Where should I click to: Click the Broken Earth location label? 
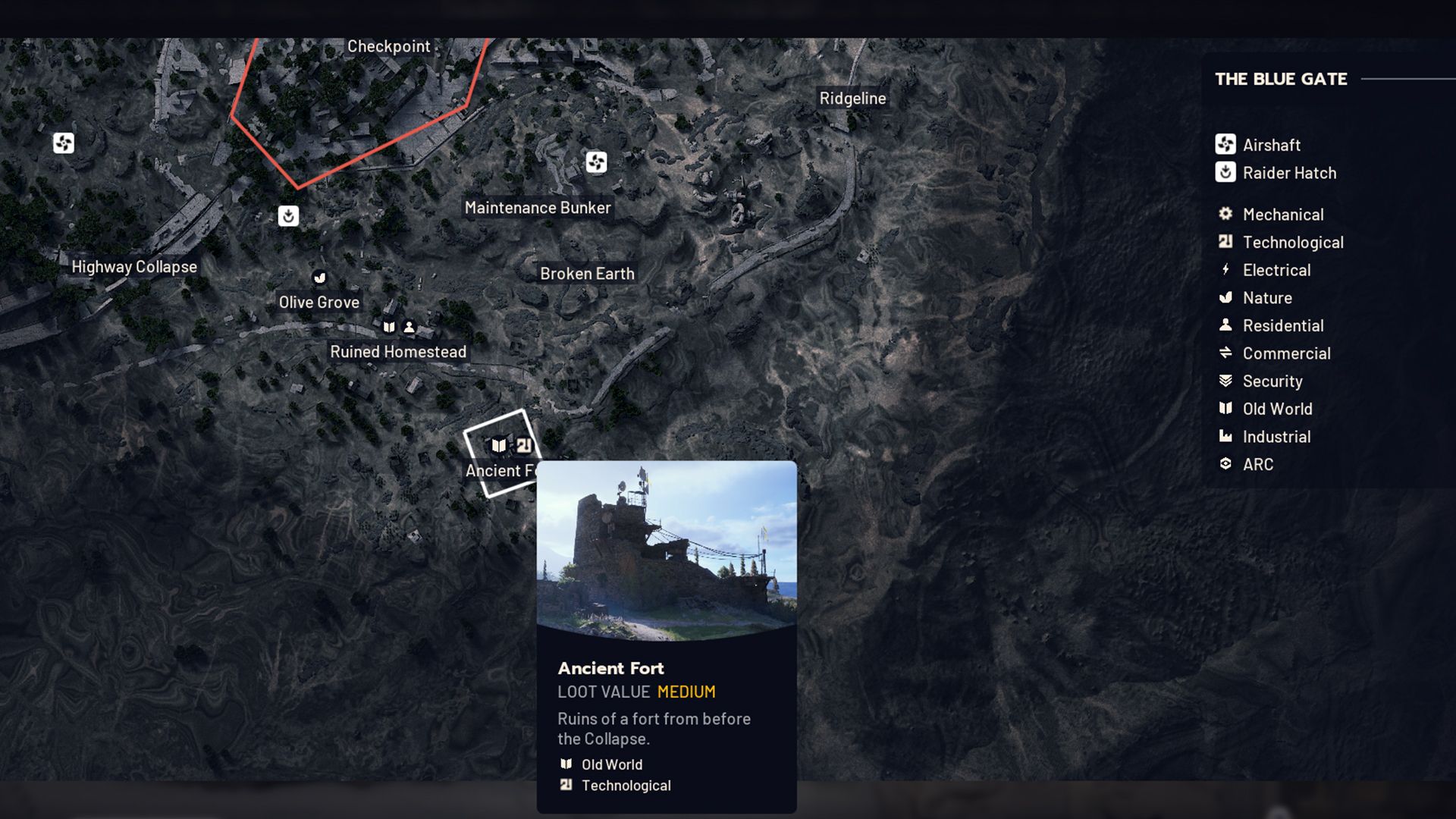pyautogui.click(x=587, y=274)
